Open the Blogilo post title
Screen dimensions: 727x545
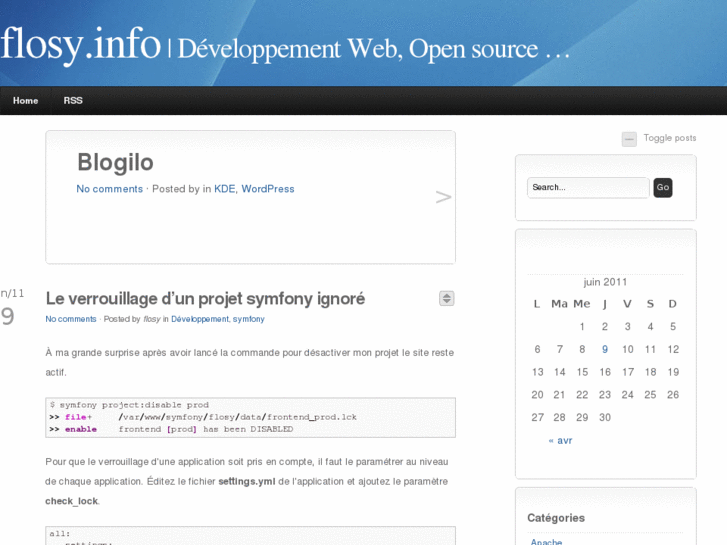[x=115, y=162]
